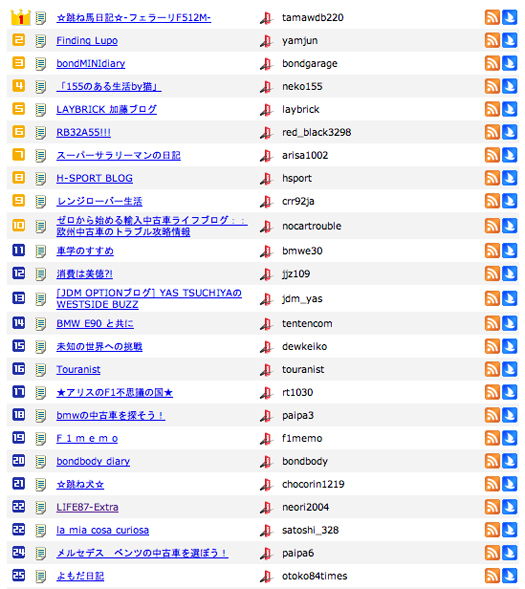525x589 pixels.
Task: Open RSS feed for tamawdb220 row
Action: [x=492, y=17]
